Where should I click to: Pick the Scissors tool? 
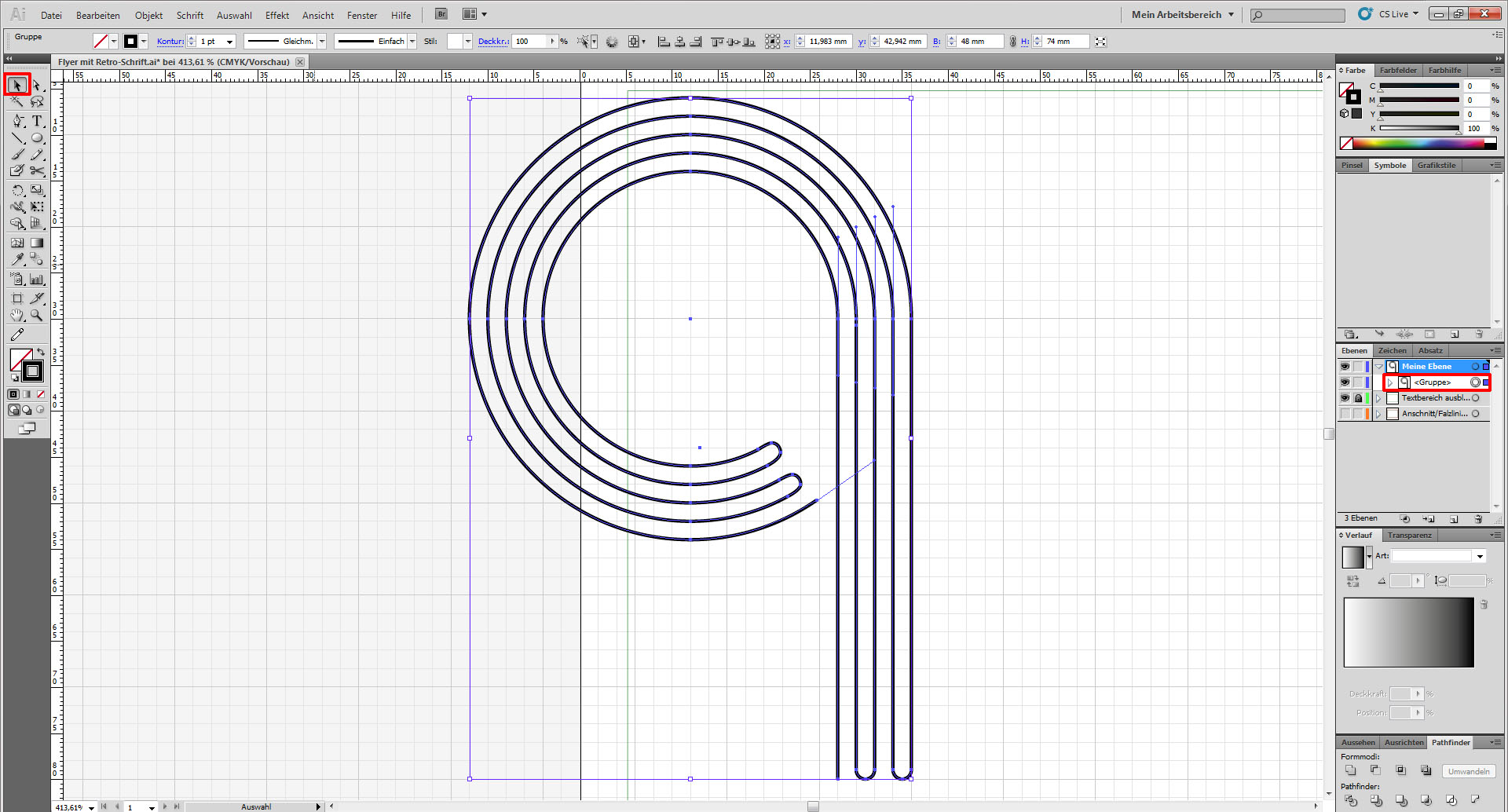[x=37, y=170]
